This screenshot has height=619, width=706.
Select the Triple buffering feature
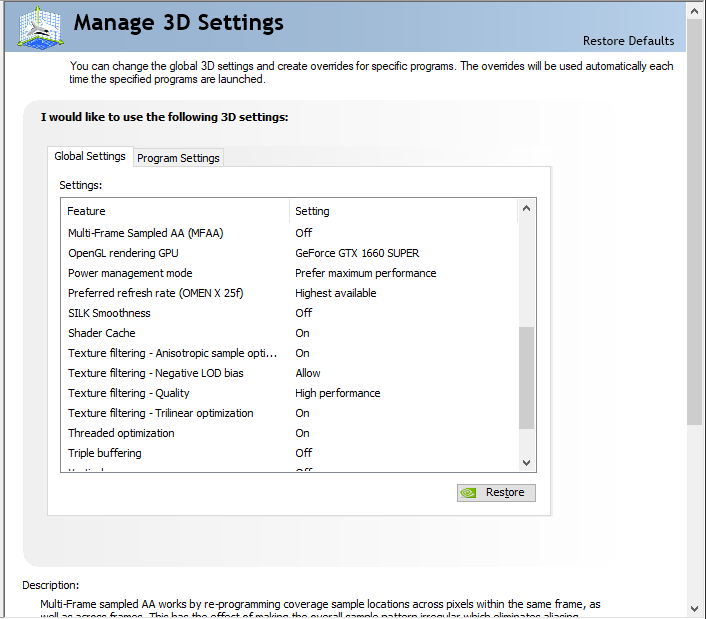pyautogui.click(x=105, y=453)
